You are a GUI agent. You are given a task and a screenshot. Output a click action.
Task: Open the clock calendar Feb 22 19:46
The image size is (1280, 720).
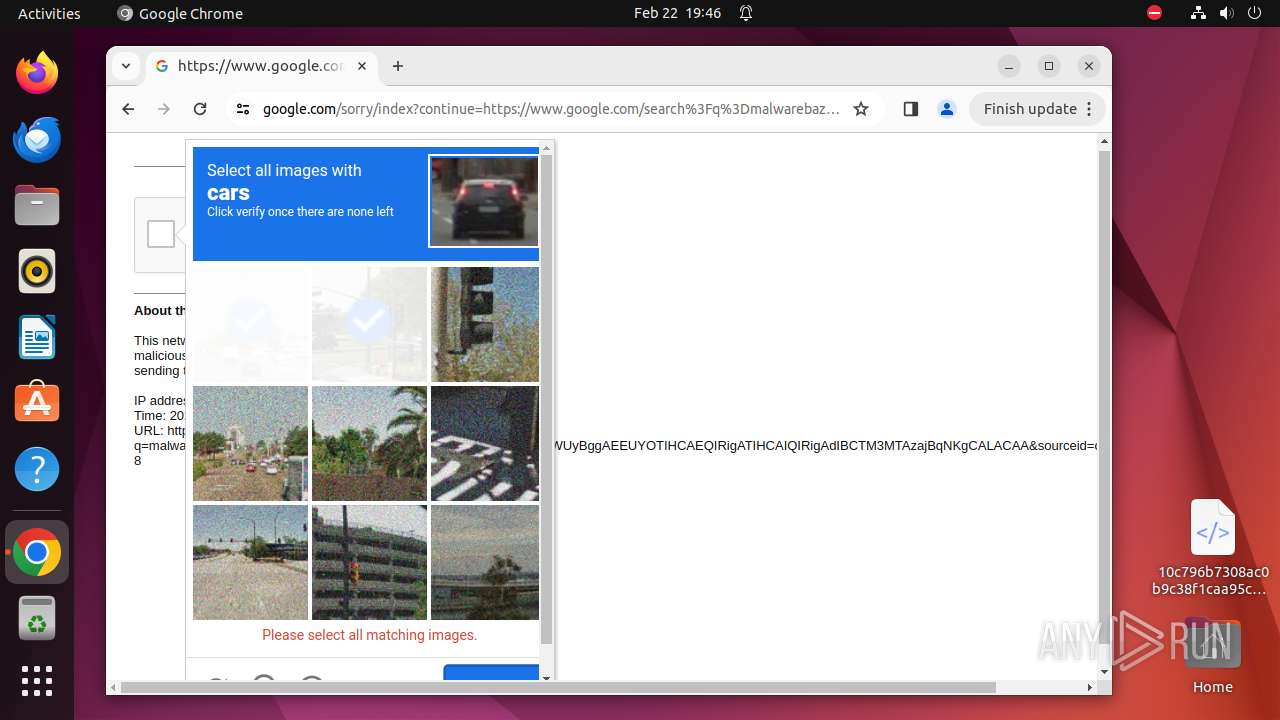(x=677, y=13)
